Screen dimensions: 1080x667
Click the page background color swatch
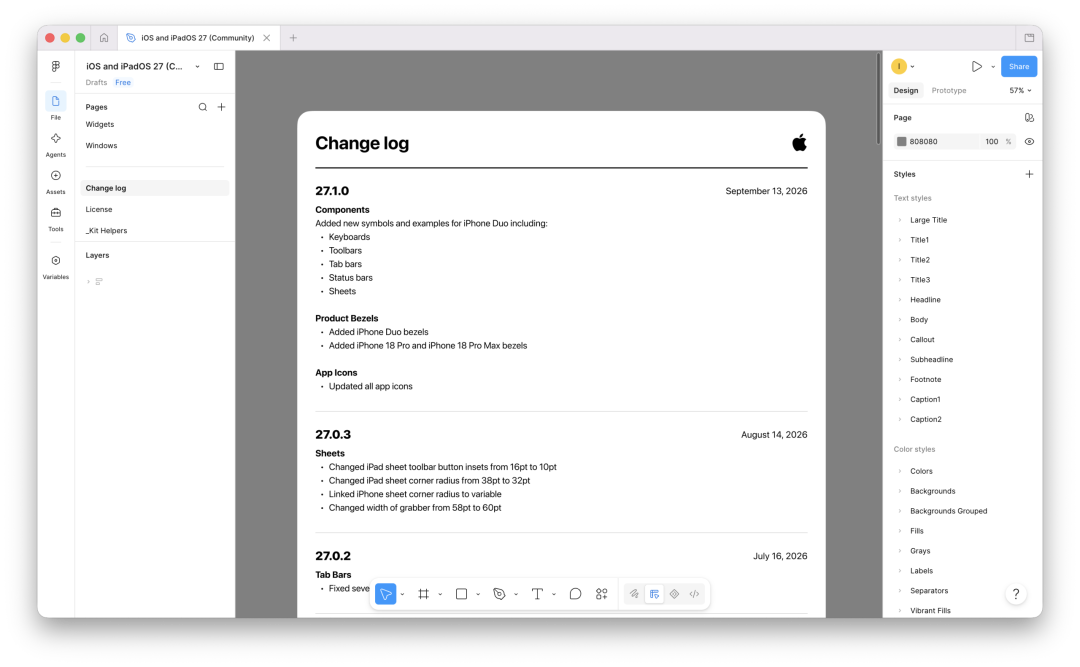point(901,141)
